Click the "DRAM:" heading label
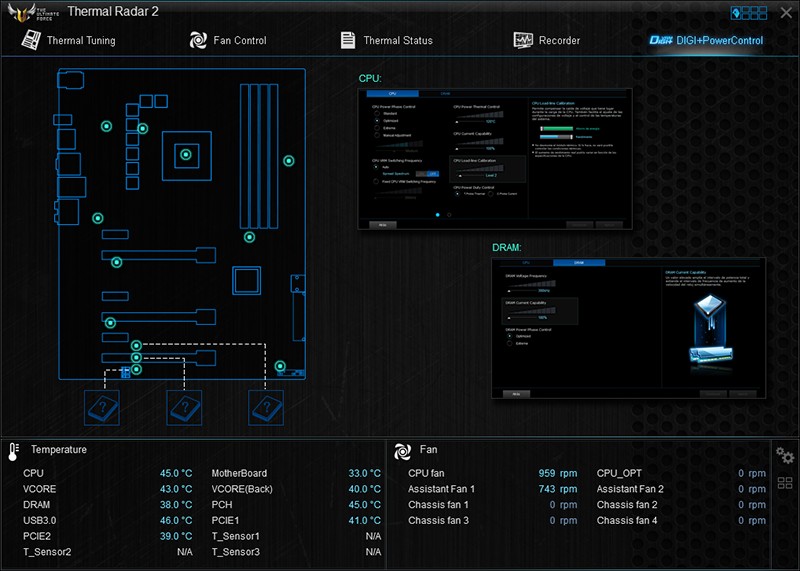This screenshot has height=571, width=800. (x=507, y=247)
